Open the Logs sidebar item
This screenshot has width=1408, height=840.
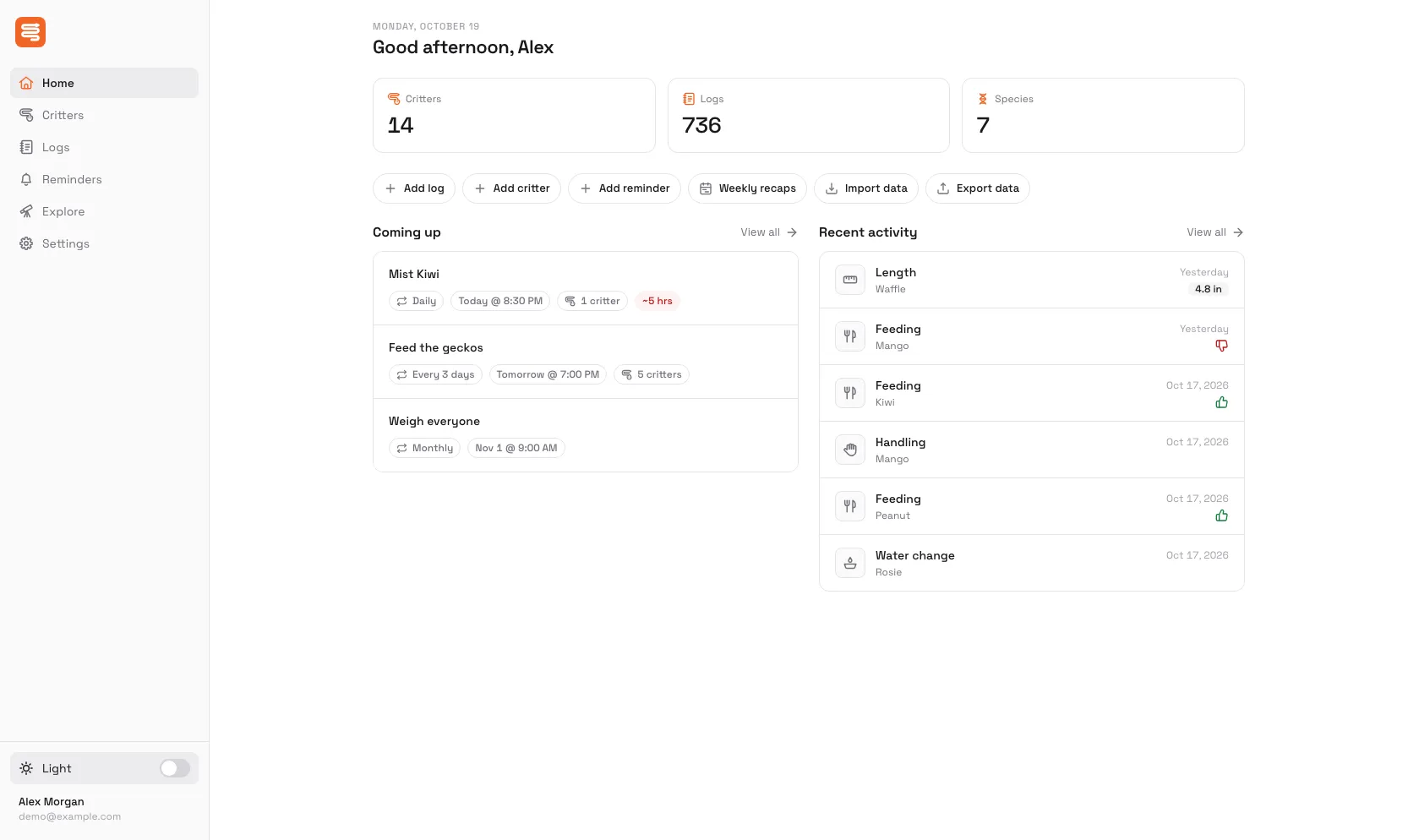click(x=104, y=147)
